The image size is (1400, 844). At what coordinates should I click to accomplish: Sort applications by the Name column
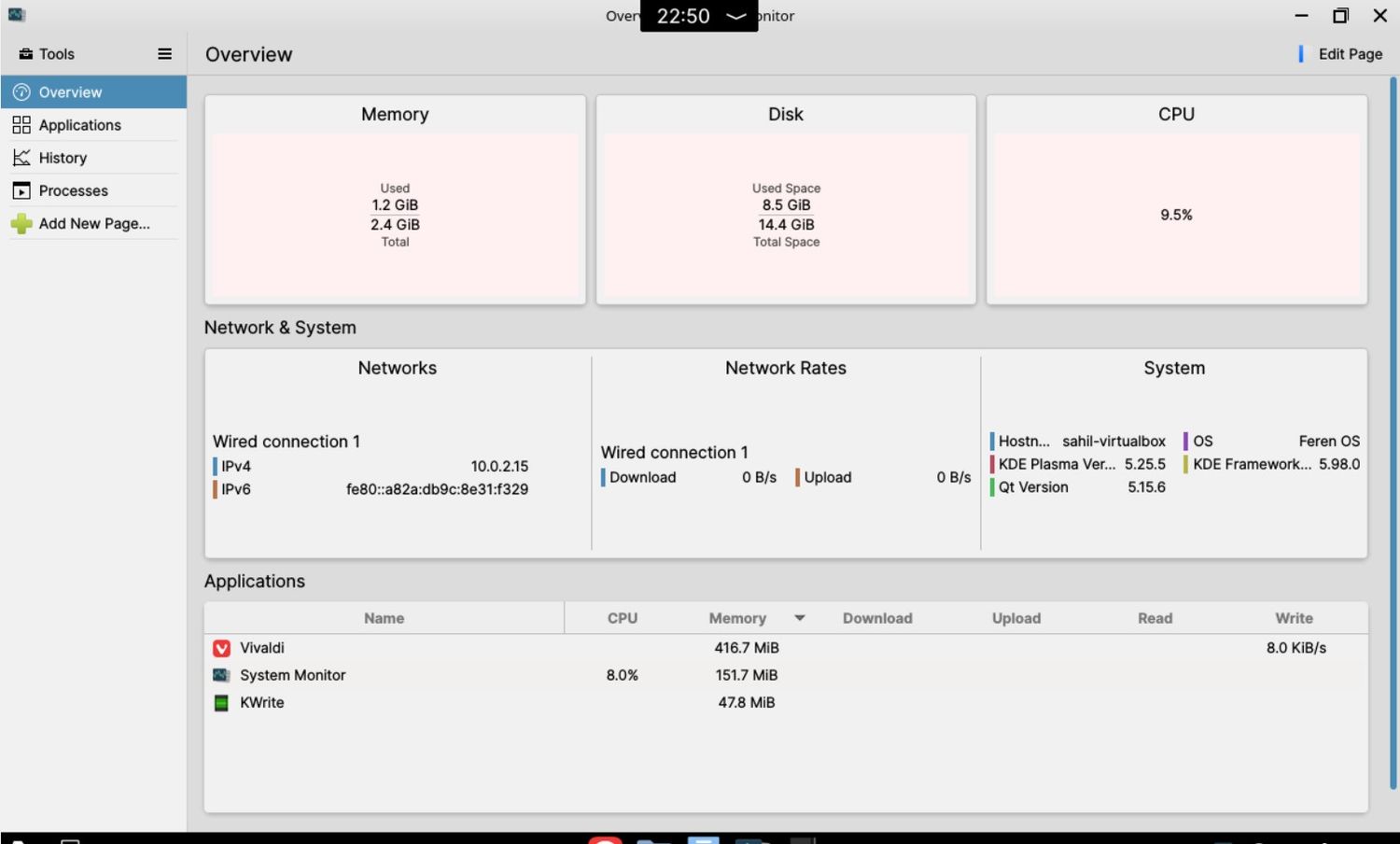(384, 618)
